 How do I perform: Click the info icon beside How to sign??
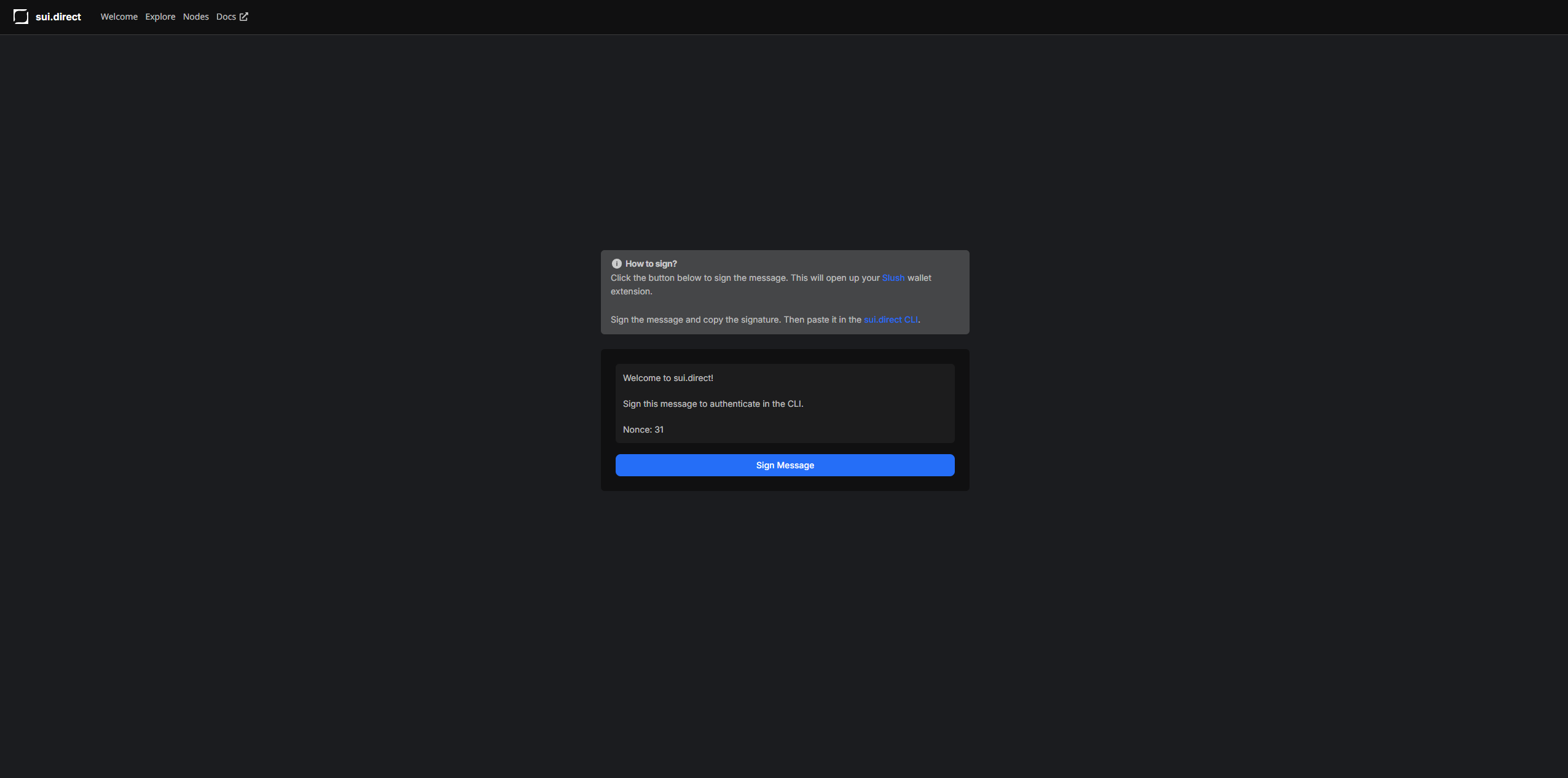pos(616,264)
